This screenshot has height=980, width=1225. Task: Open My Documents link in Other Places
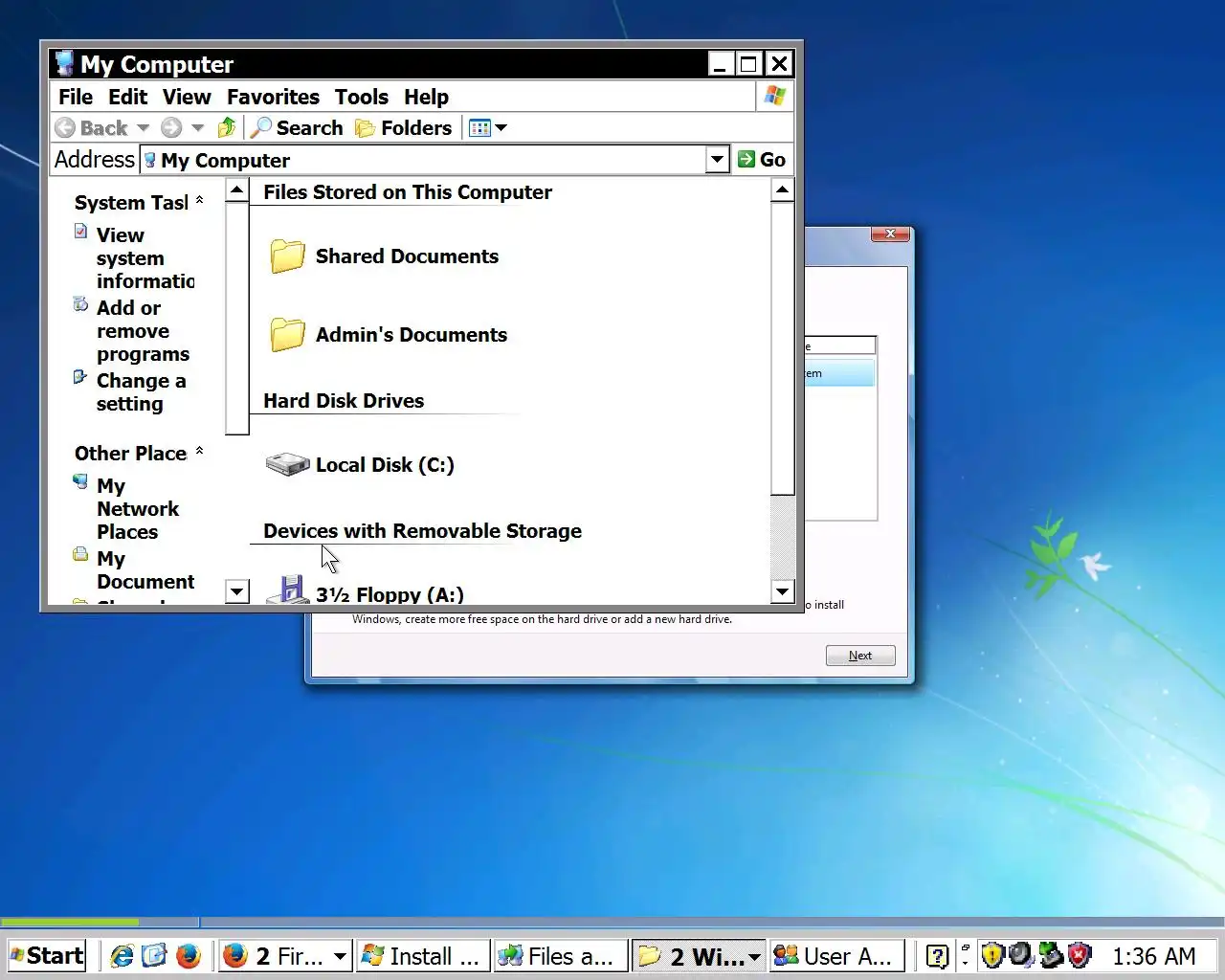point(145,569)
